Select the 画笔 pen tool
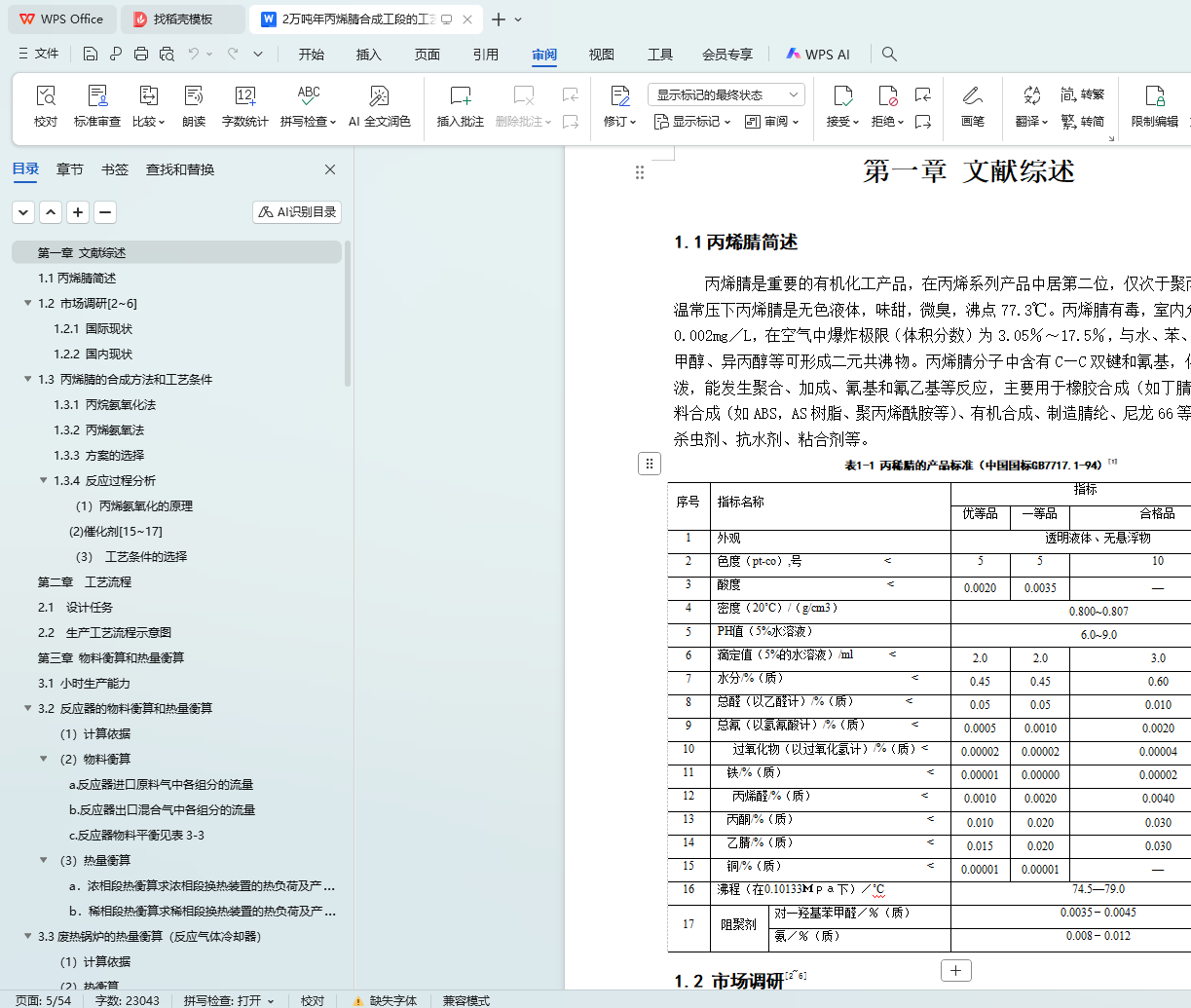The height and width of the screenshot is (1008, 1191). coord(973,106)
